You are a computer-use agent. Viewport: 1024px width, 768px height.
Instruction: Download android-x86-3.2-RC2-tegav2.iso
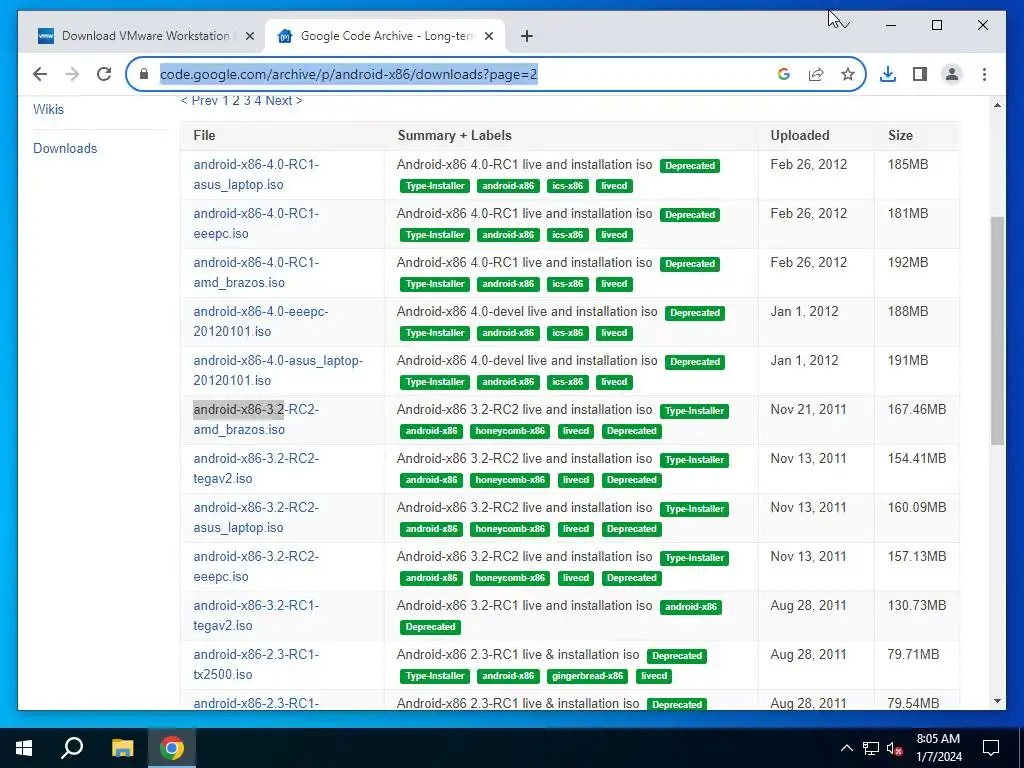coord(256,468)
